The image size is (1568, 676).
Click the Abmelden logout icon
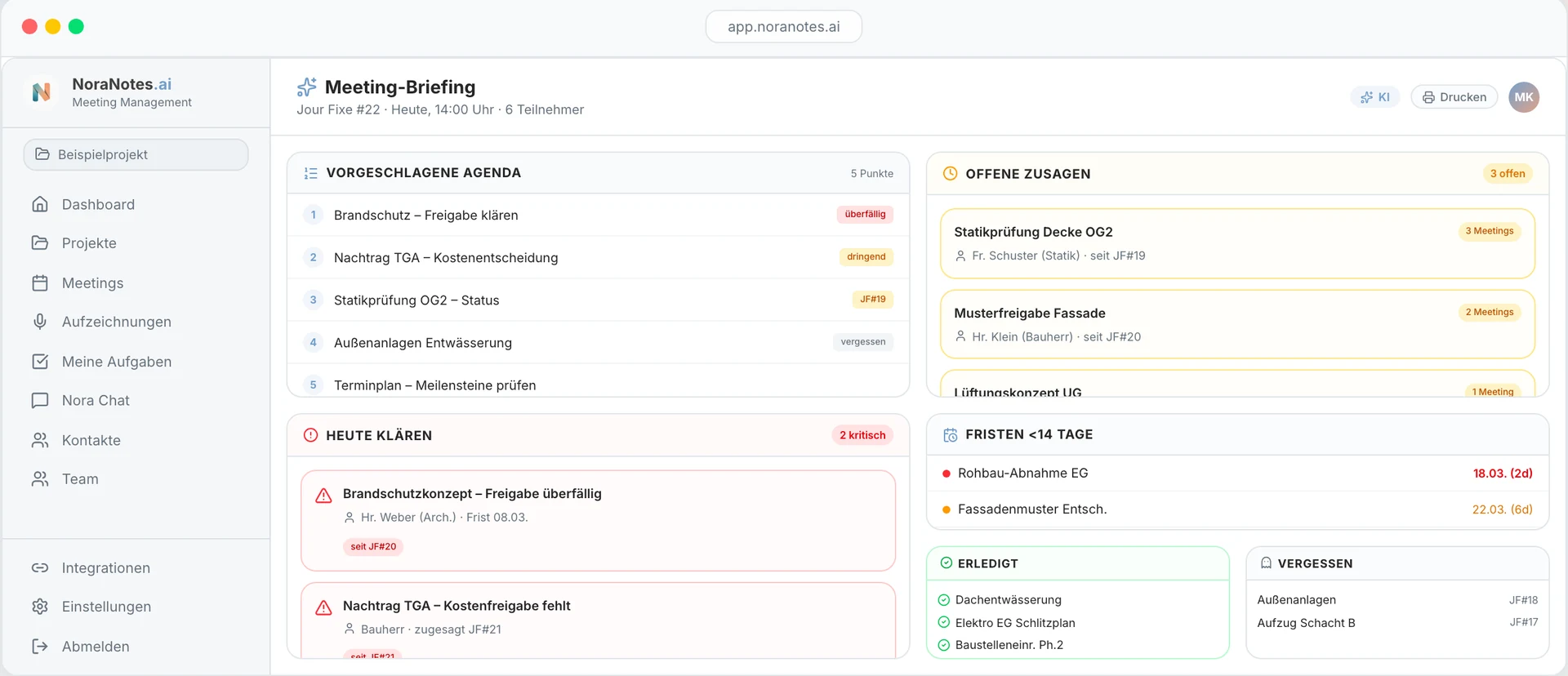(x=40, y=646)
